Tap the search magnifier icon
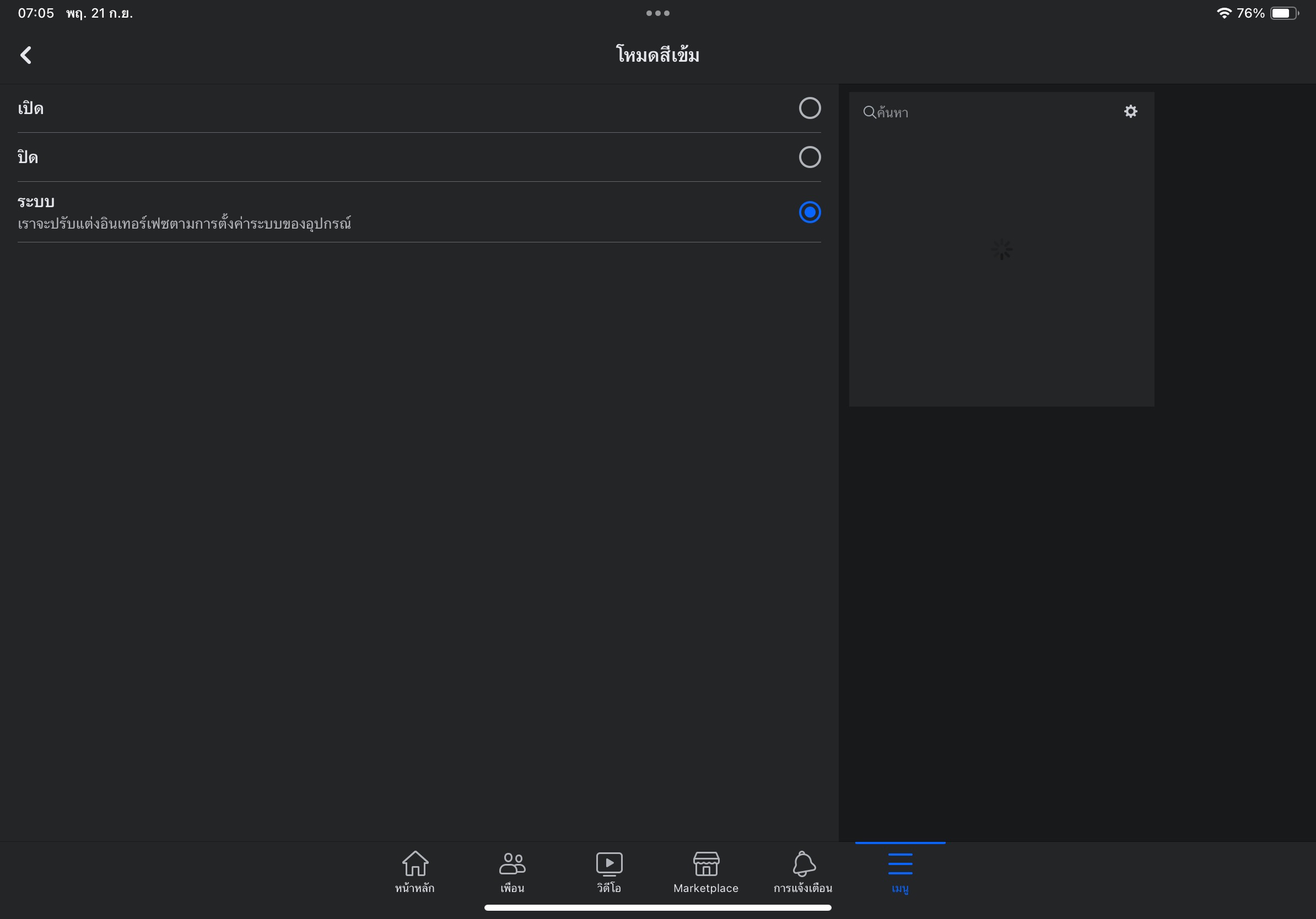This screenshot has width=1316, height=919. click(869, 112)
